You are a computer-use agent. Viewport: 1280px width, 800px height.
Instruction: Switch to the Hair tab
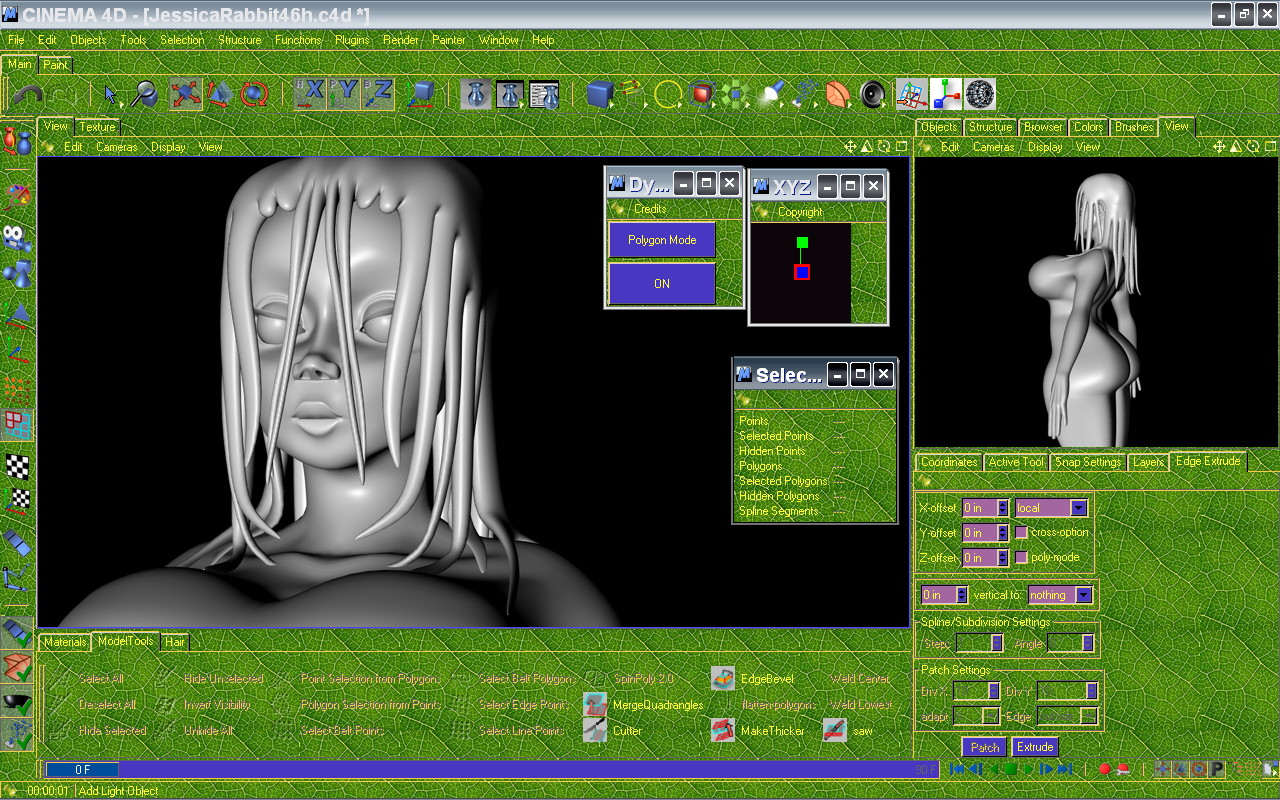click(x=175, y=642)
